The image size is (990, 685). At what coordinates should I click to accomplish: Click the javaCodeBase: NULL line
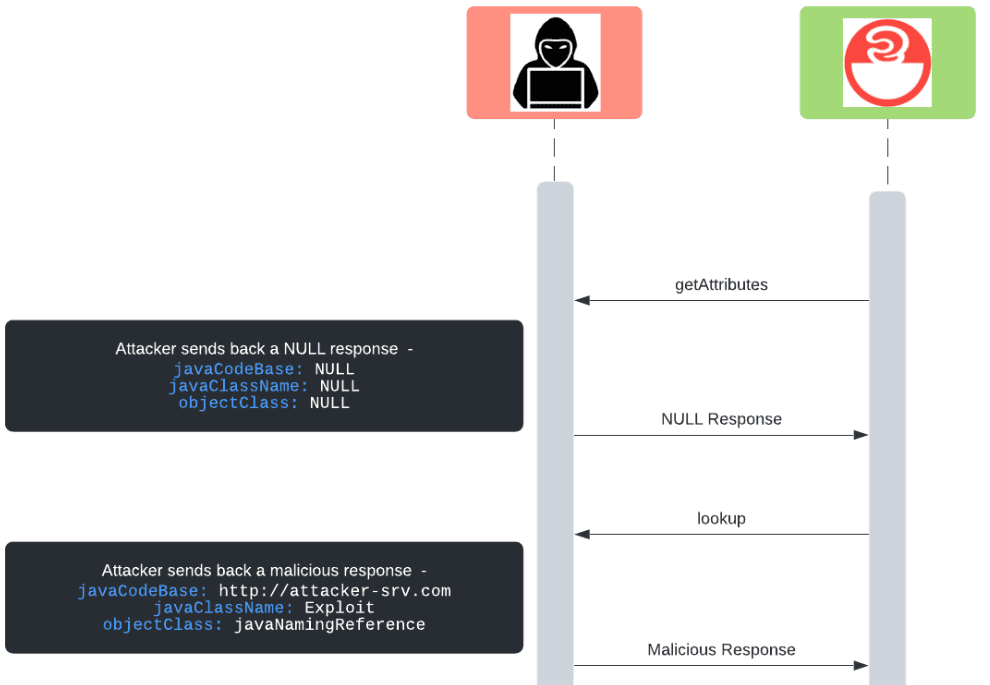pos(264,369)
